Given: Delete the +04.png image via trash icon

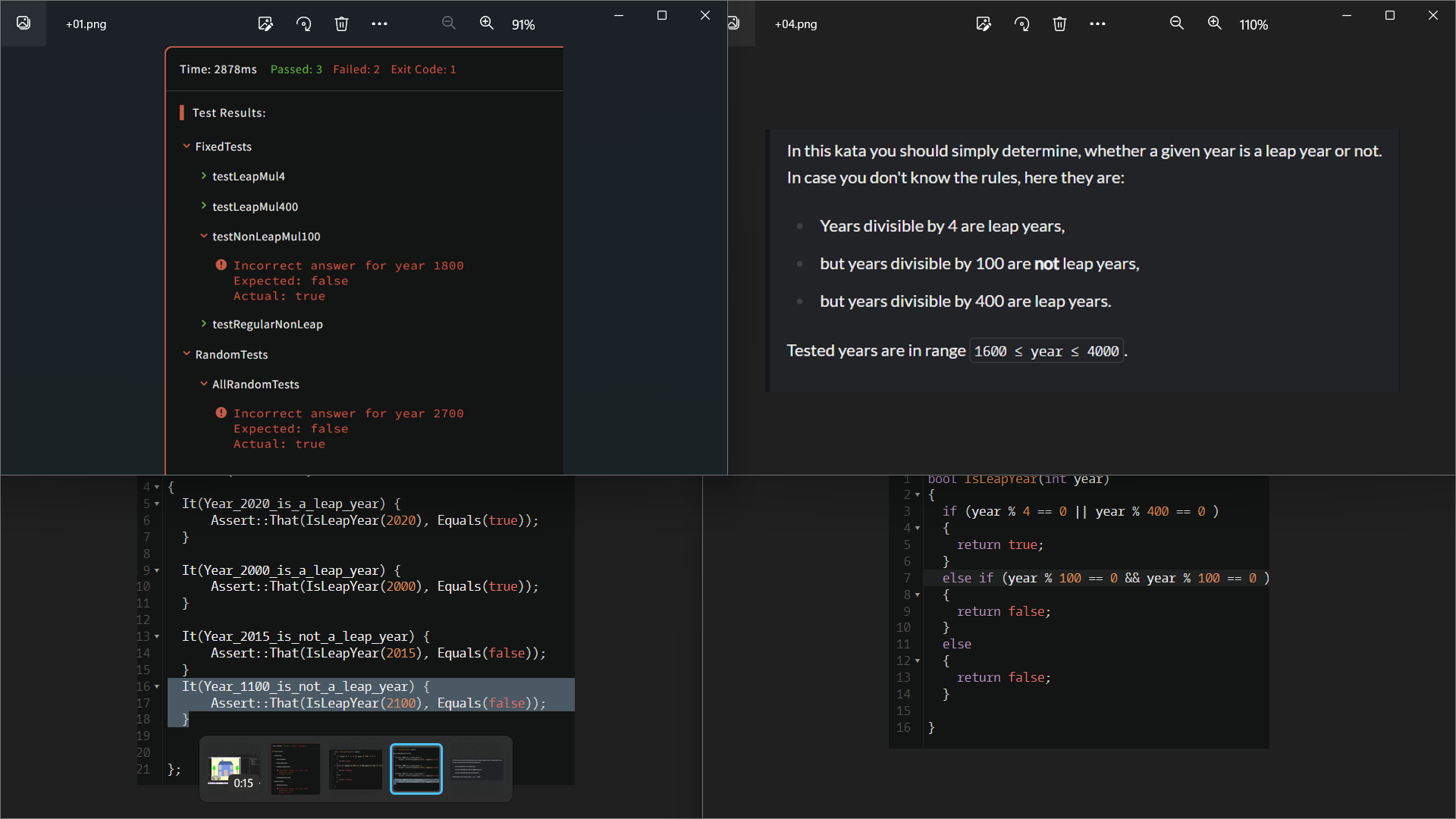Looking at the screenshot, I should pyautogui.click(x=1059, y=24).
